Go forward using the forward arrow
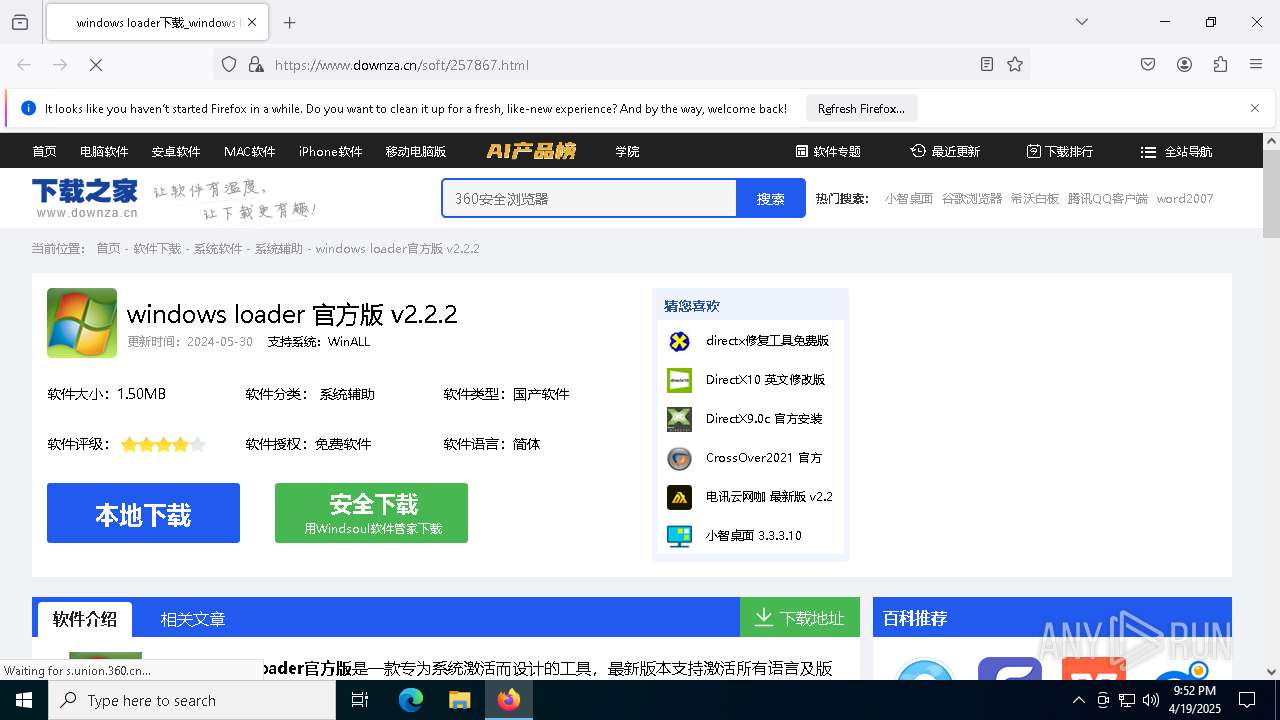Viewport: 1280px width, 720px height. coord(60,64)
